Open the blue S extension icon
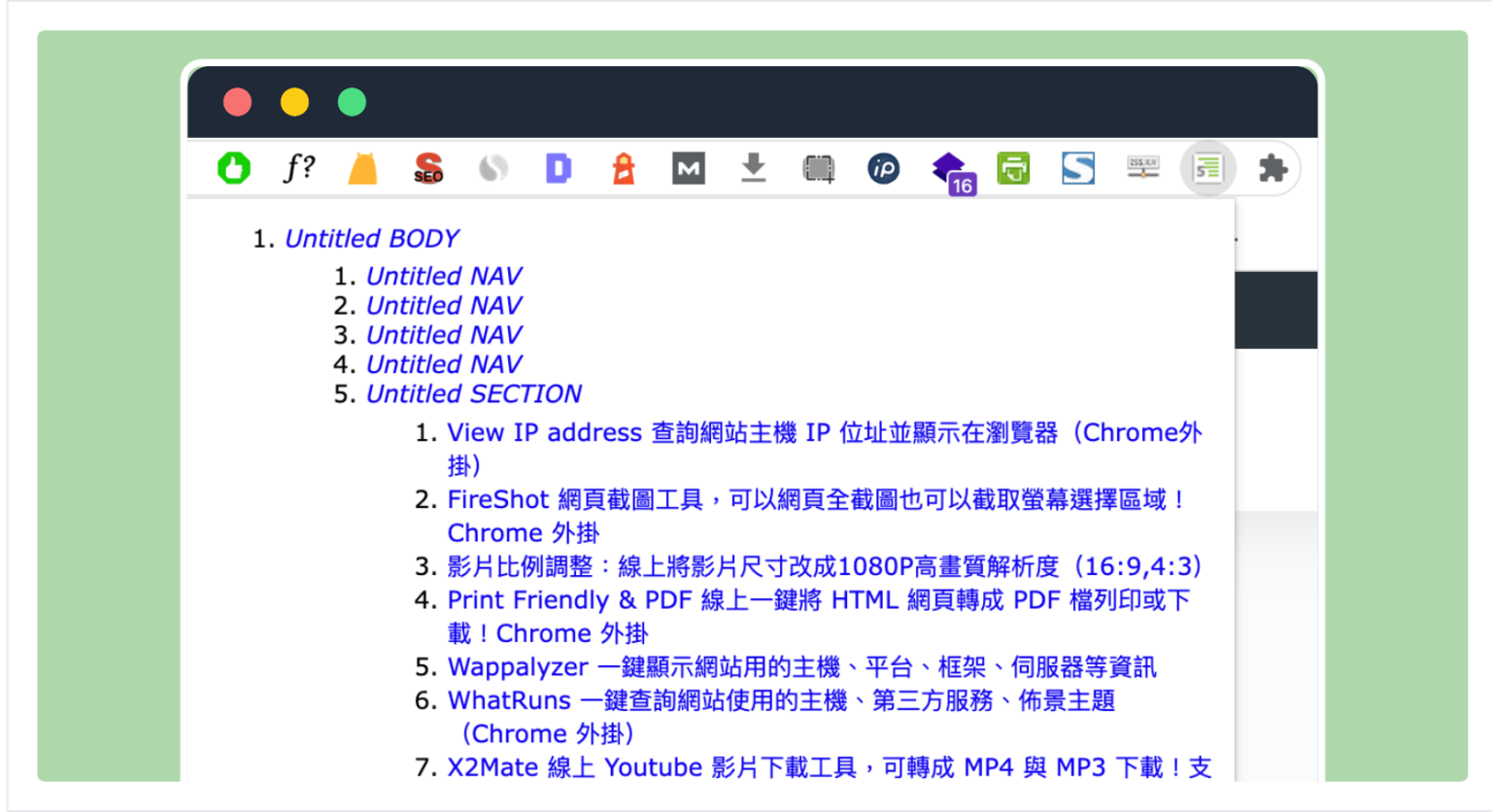 click(x=1078, y=167)
